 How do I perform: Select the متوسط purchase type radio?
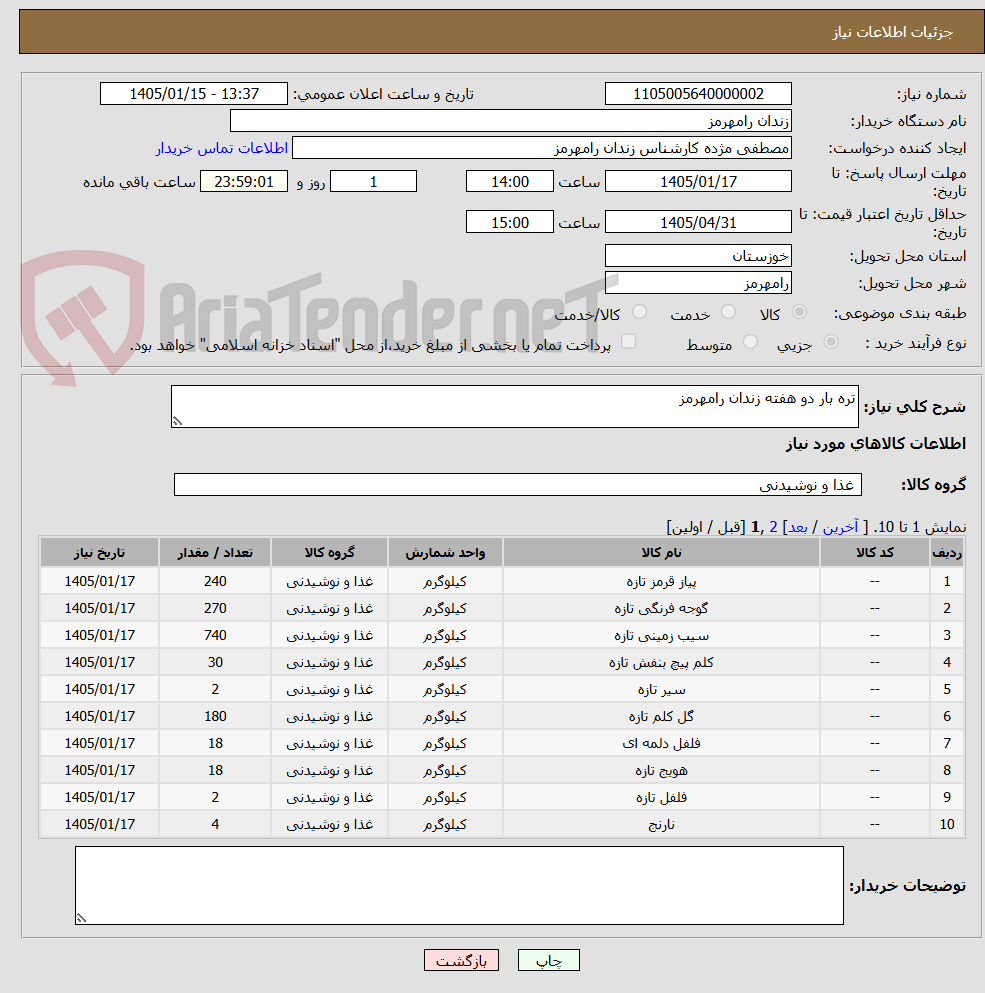tap(751, 342)
